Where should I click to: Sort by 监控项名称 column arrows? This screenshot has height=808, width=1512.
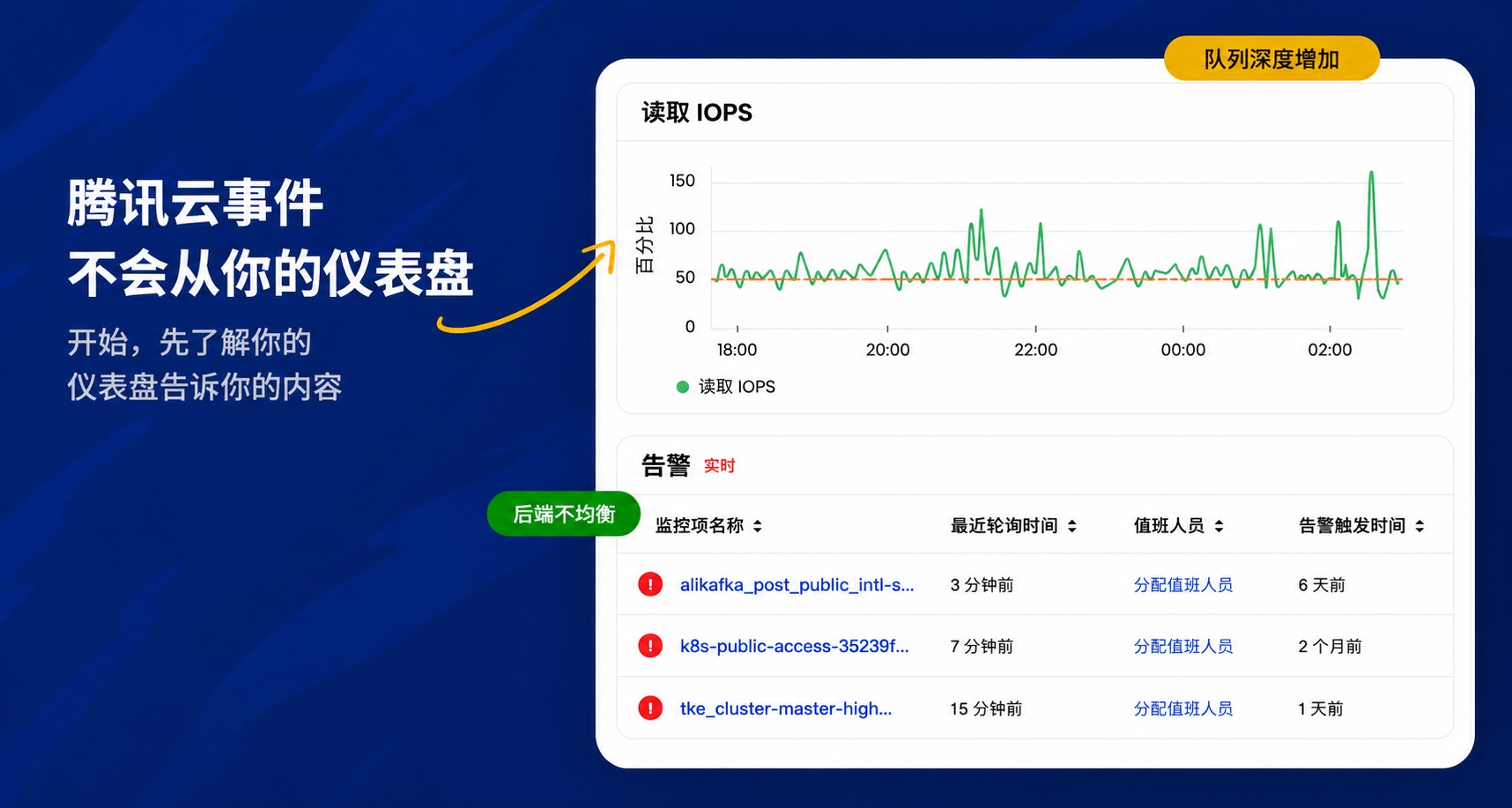(758, 526)
